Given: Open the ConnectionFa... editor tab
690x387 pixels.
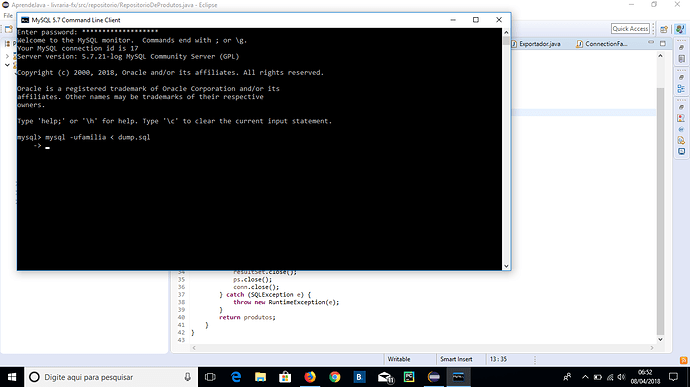Looking at the screenshot, I should point(602,44).
